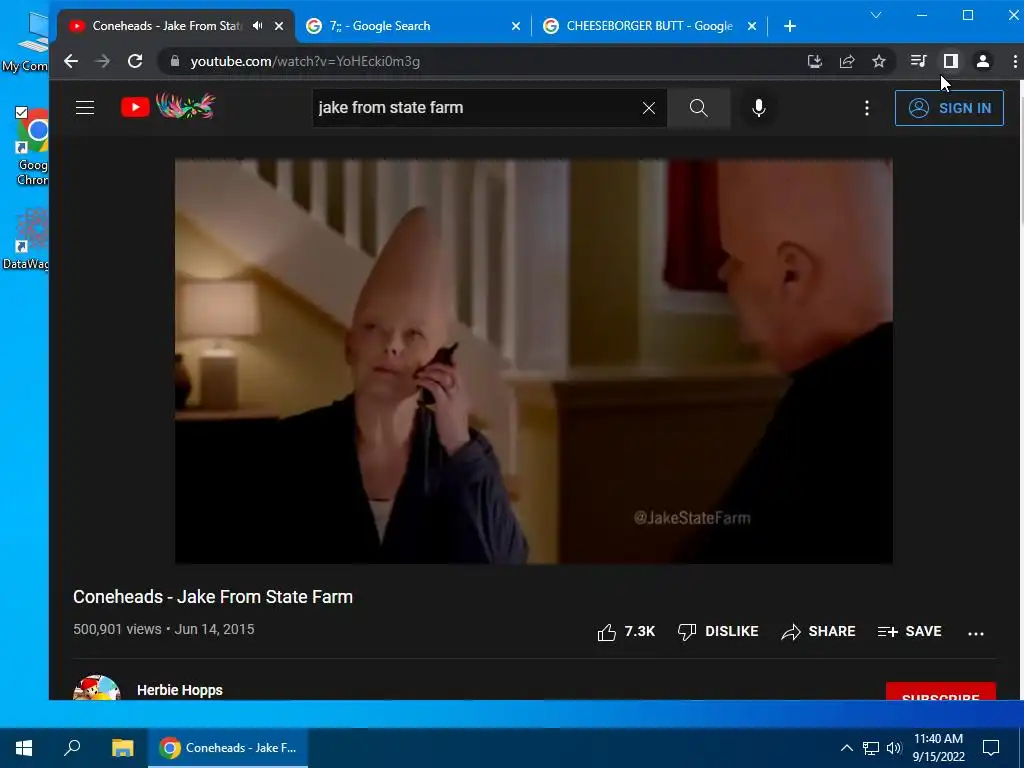Open Herbie Hopps channel link
This screenshot has height=768, width=1024.
(x=180, y=690)
